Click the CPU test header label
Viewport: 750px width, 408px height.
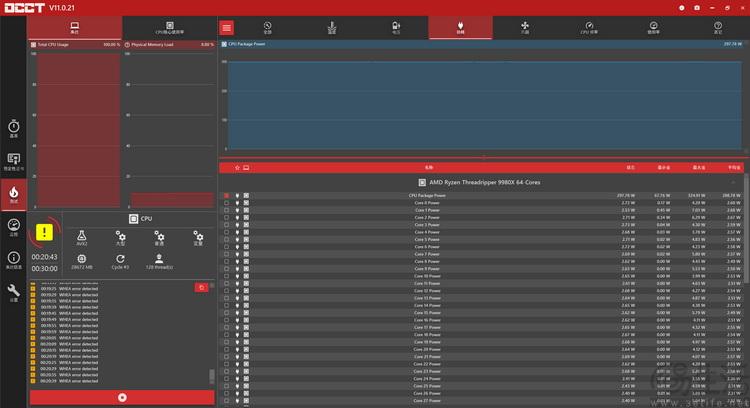[x=140, y=219]
